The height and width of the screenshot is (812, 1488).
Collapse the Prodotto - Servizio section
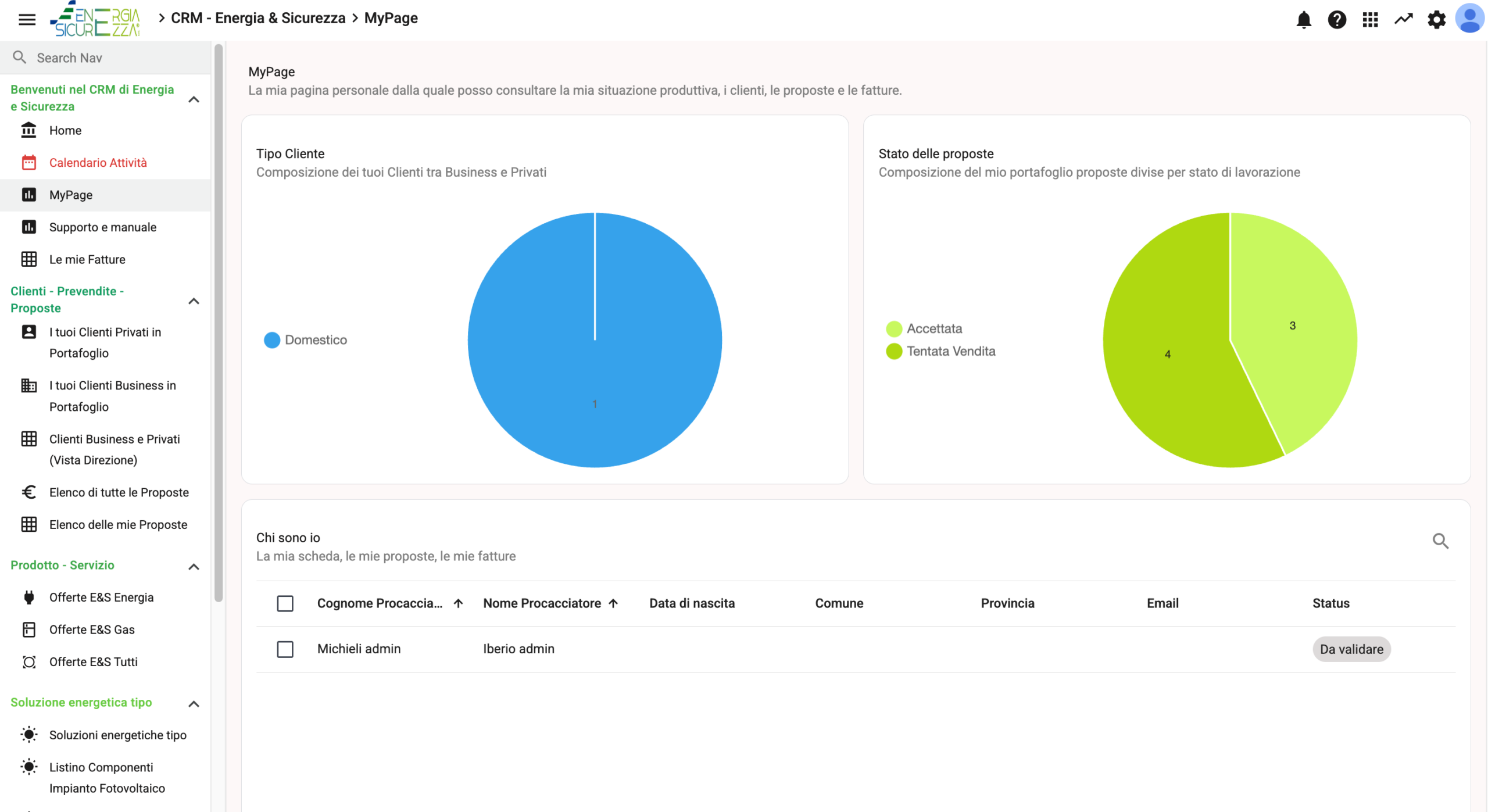[x=194, y=567]
